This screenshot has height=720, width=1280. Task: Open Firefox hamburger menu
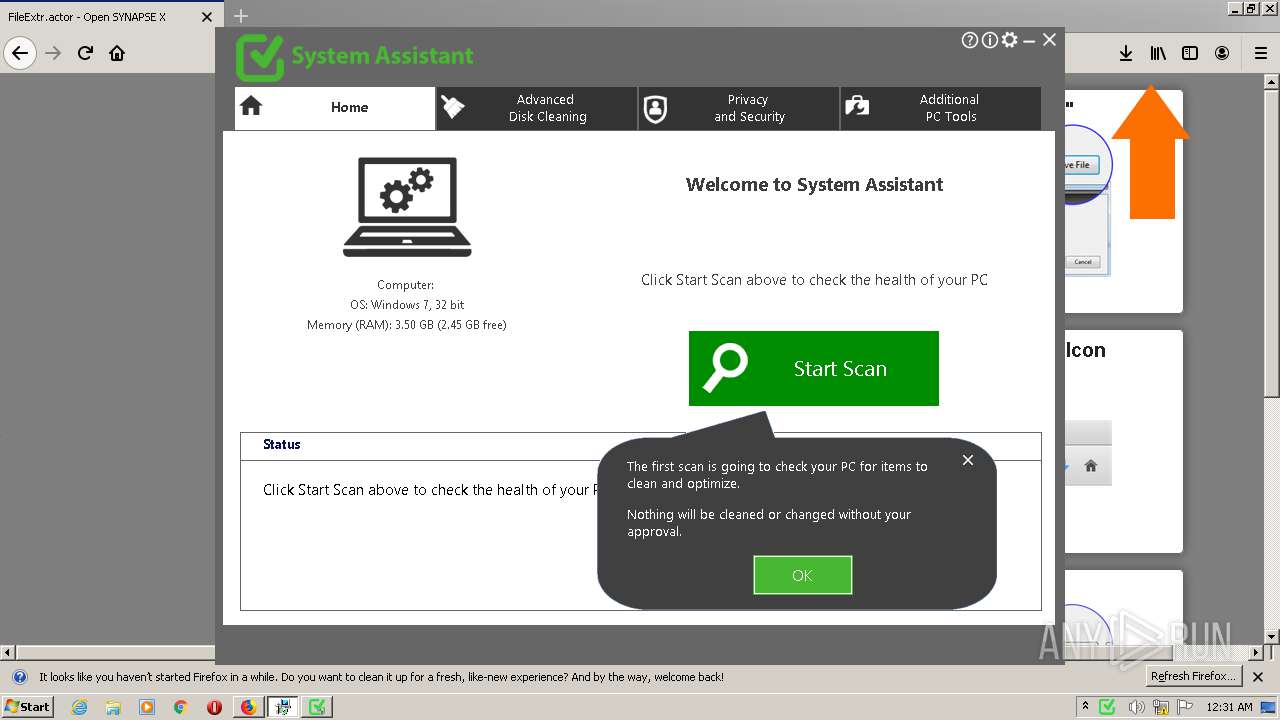pos(1260,53)
